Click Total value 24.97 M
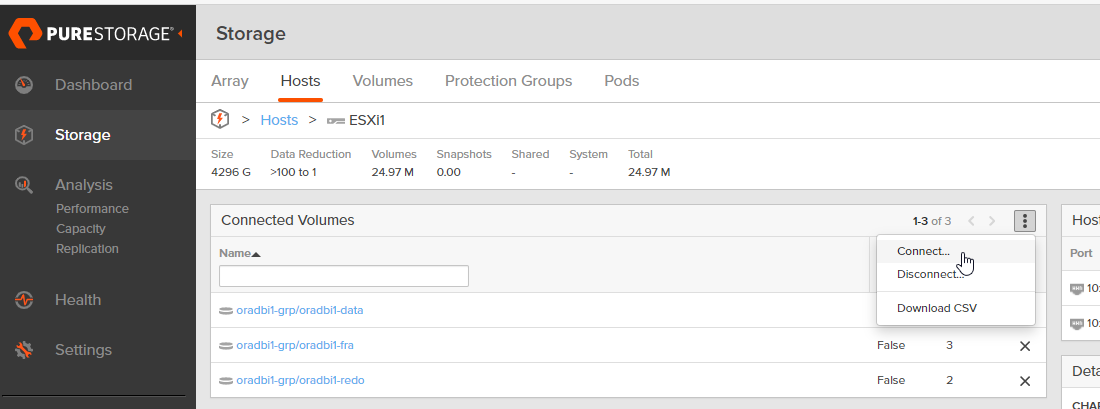Screen dimensions: 1100x409 (x=649, y=172)
